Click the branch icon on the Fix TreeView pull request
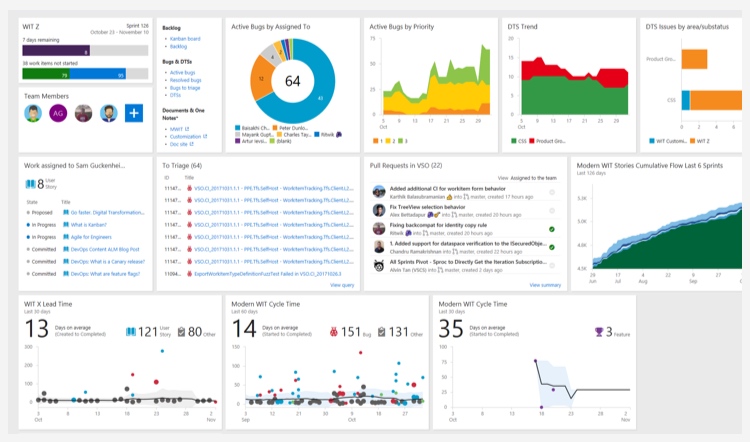Image resolution: width=750 pixels, height=442 pixels. tap(456, 215)
